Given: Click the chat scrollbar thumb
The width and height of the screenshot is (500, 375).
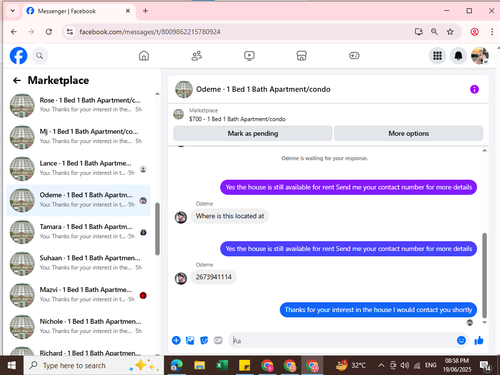Looking at the screenshot, I should (x=484, y=275).
